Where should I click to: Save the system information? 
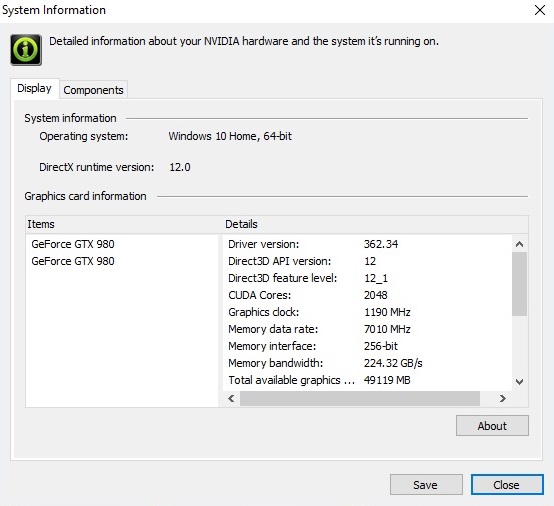(x=426, y=485)
